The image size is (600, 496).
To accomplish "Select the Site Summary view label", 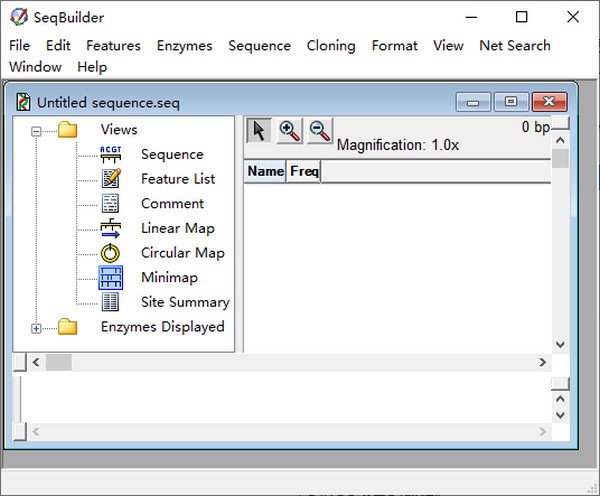I will pos(185,302).
